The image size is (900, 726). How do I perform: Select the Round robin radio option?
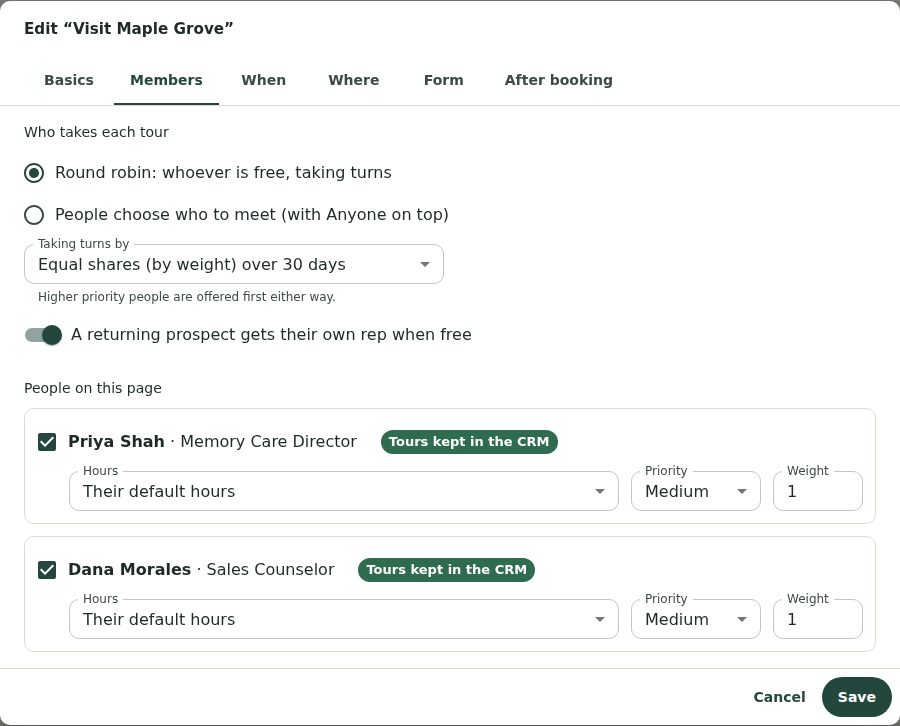click(x=34, y=173)
